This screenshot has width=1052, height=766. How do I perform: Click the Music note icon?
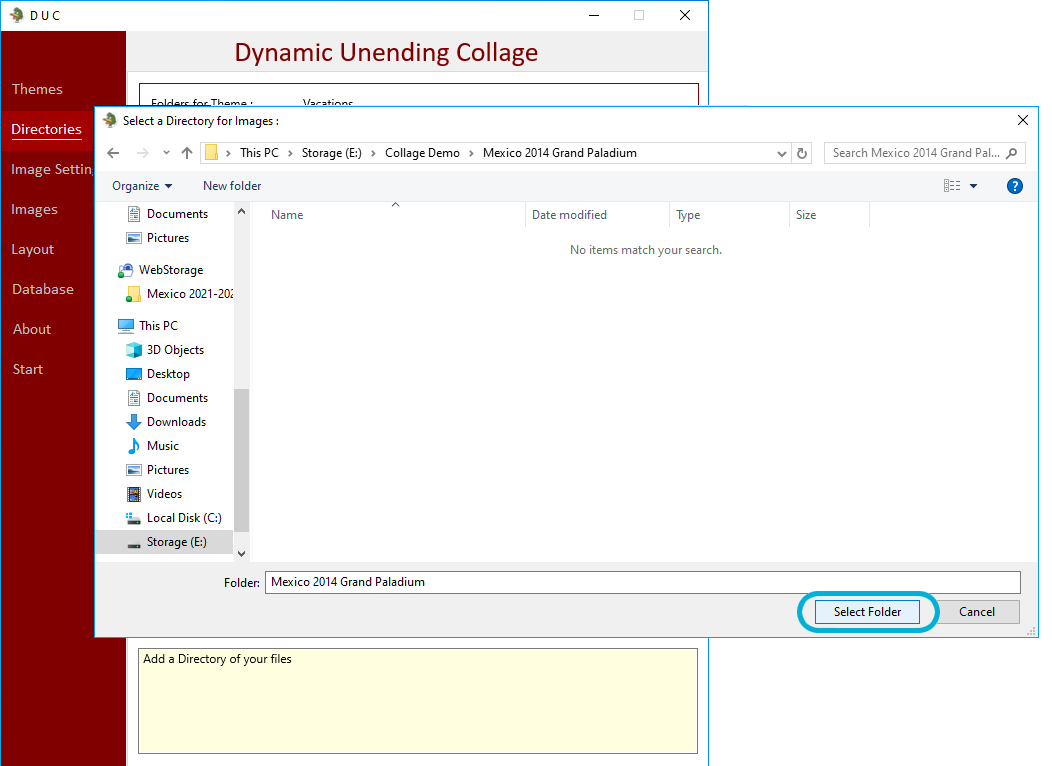tap(134, 446)
